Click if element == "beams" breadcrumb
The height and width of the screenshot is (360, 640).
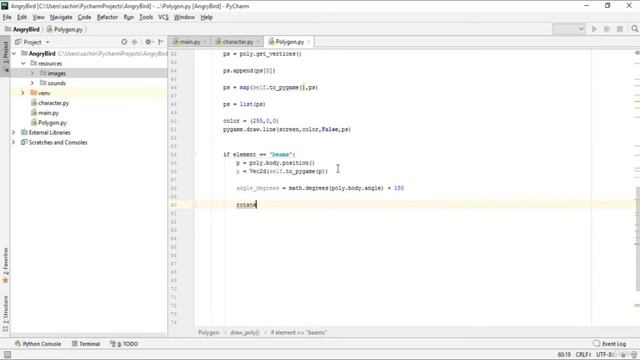298,332
